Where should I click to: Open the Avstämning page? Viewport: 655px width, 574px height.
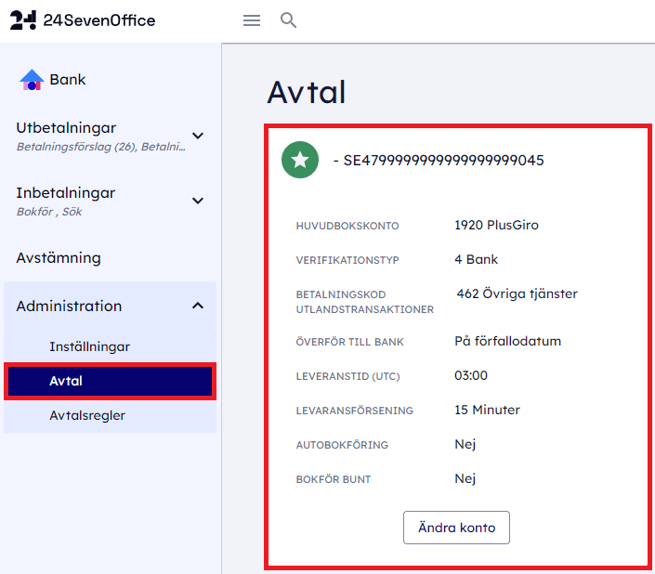pyautogui.click(x=58, y=258)
